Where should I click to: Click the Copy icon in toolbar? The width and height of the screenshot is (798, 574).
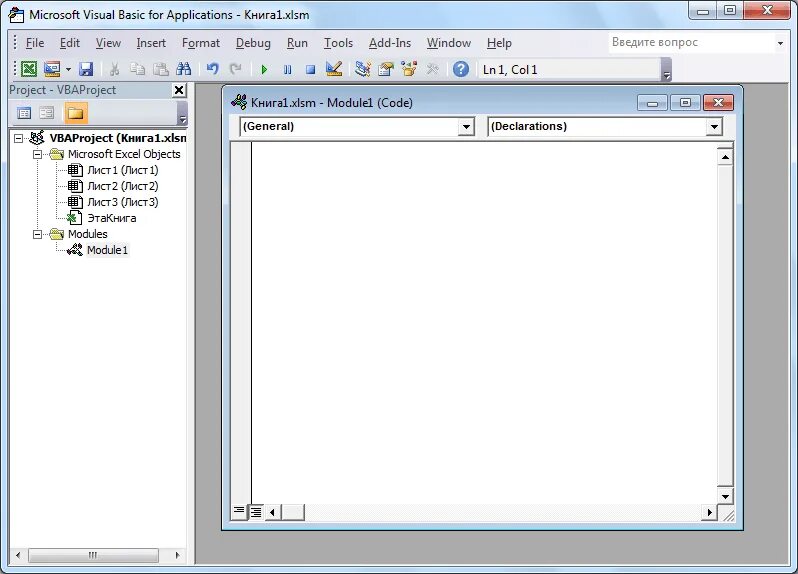(137, 69)
